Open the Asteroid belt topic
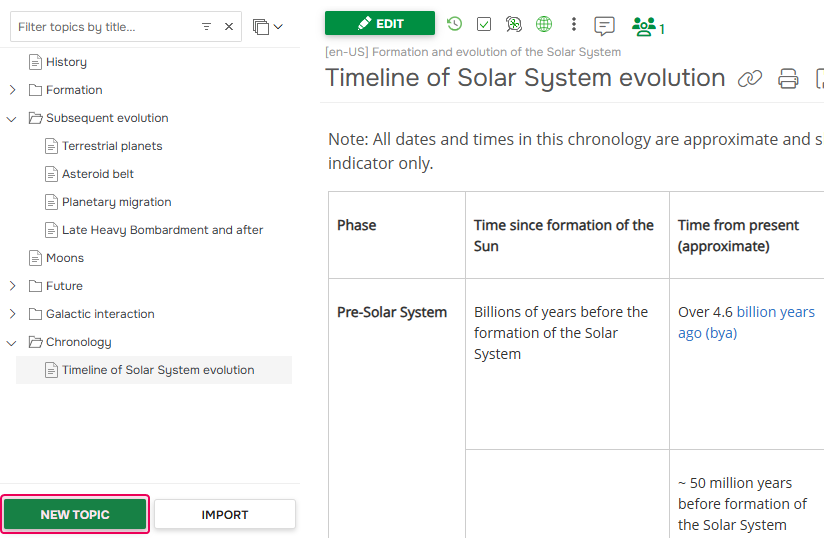Viewport: 824px width, 538px height. 98,174
